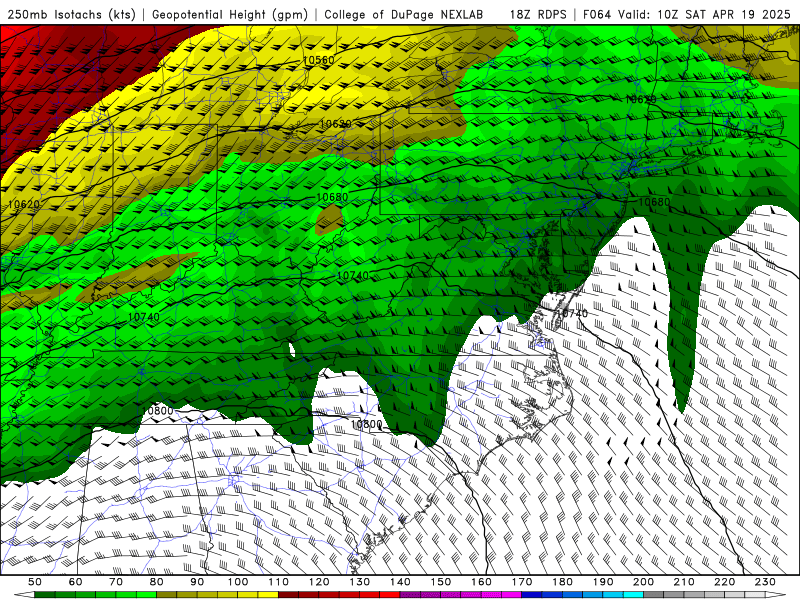
Task: Click the 160 tick label on the color bar
Action: coord(481,582)
